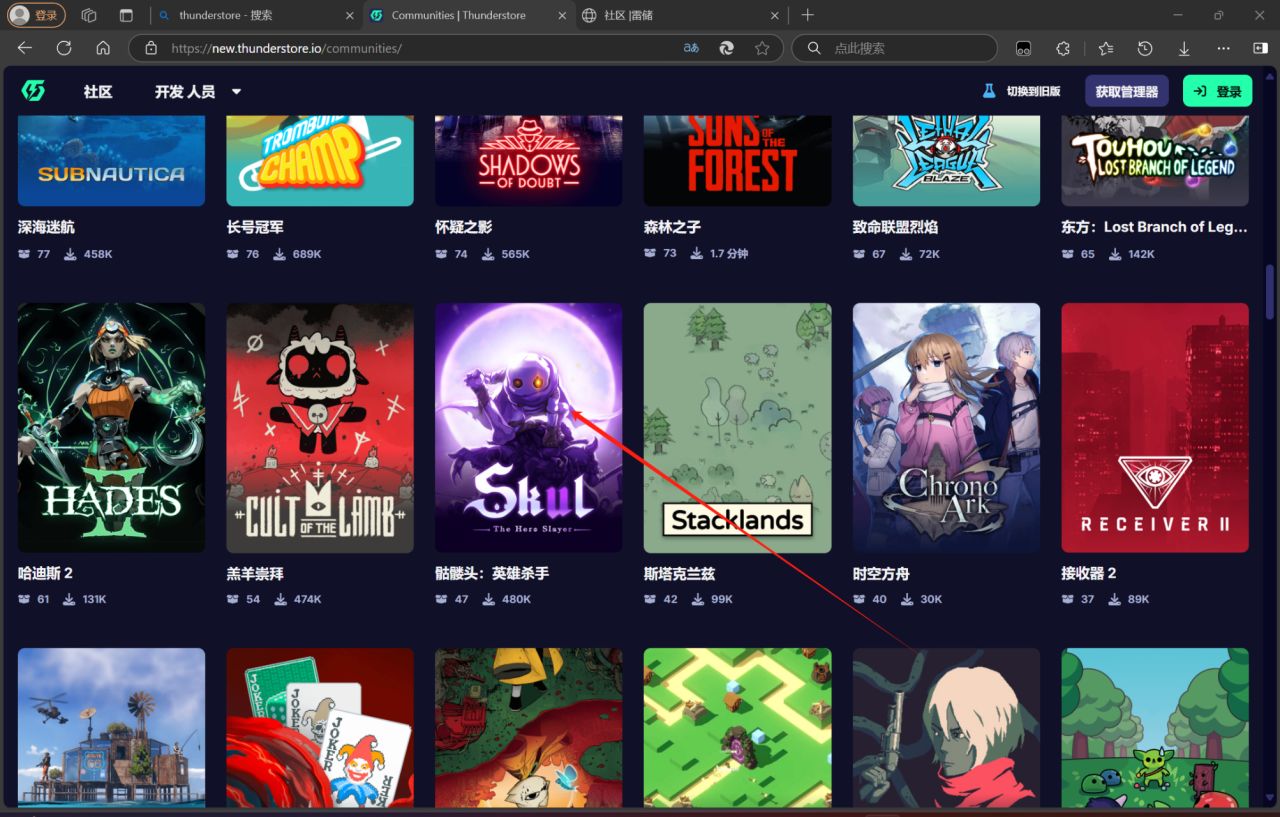Open the Chrono Ark community cover

[946, 428]
